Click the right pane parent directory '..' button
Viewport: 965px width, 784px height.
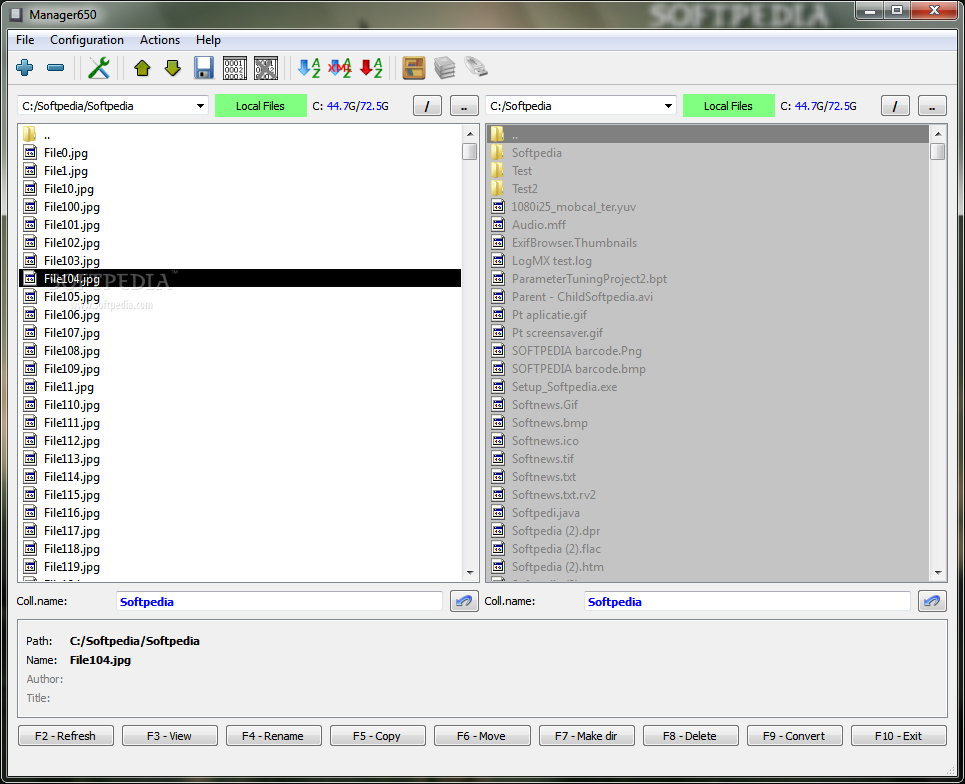[932, 106]
